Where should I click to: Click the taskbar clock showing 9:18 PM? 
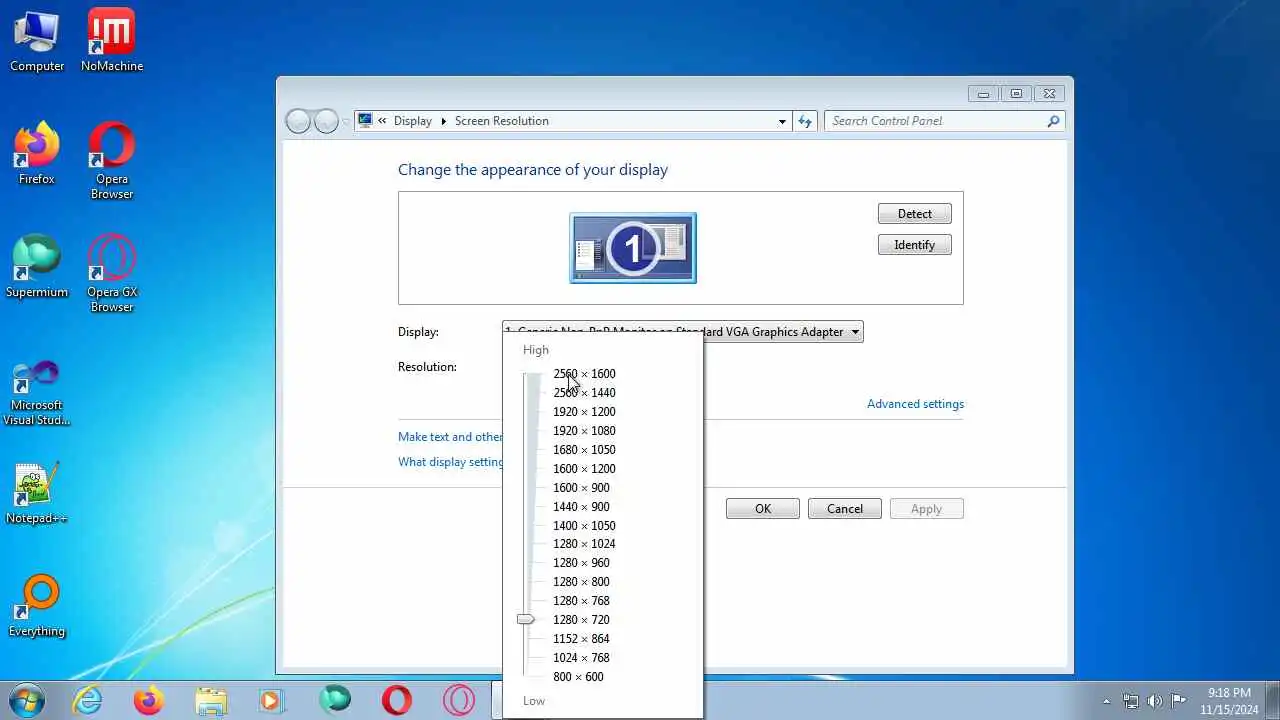(x=1229, y=700)
